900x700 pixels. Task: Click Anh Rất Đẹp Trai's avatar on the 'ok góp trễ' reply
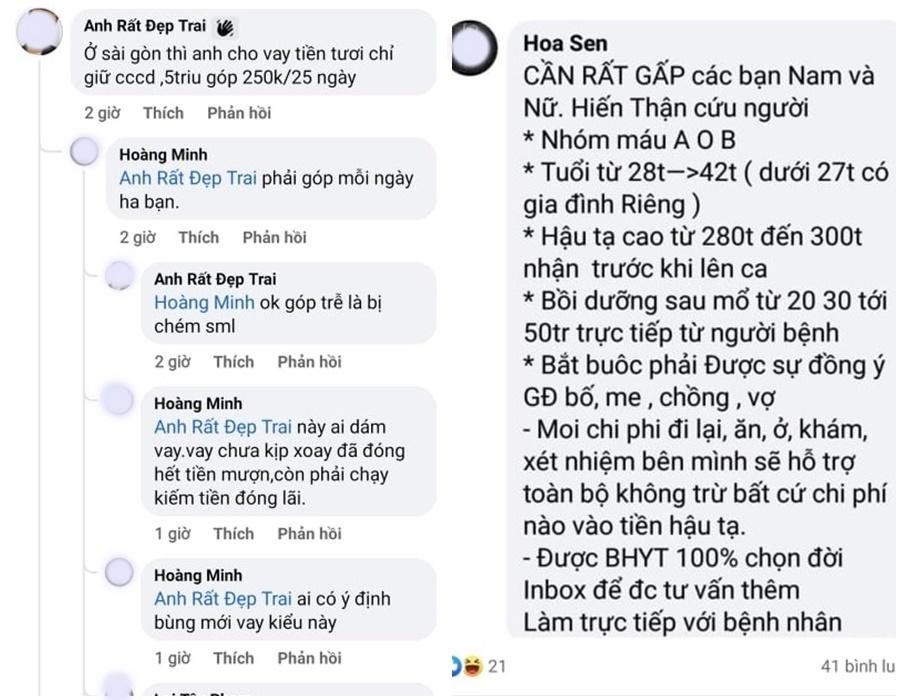pyautogui.click(x=119, y=275)
